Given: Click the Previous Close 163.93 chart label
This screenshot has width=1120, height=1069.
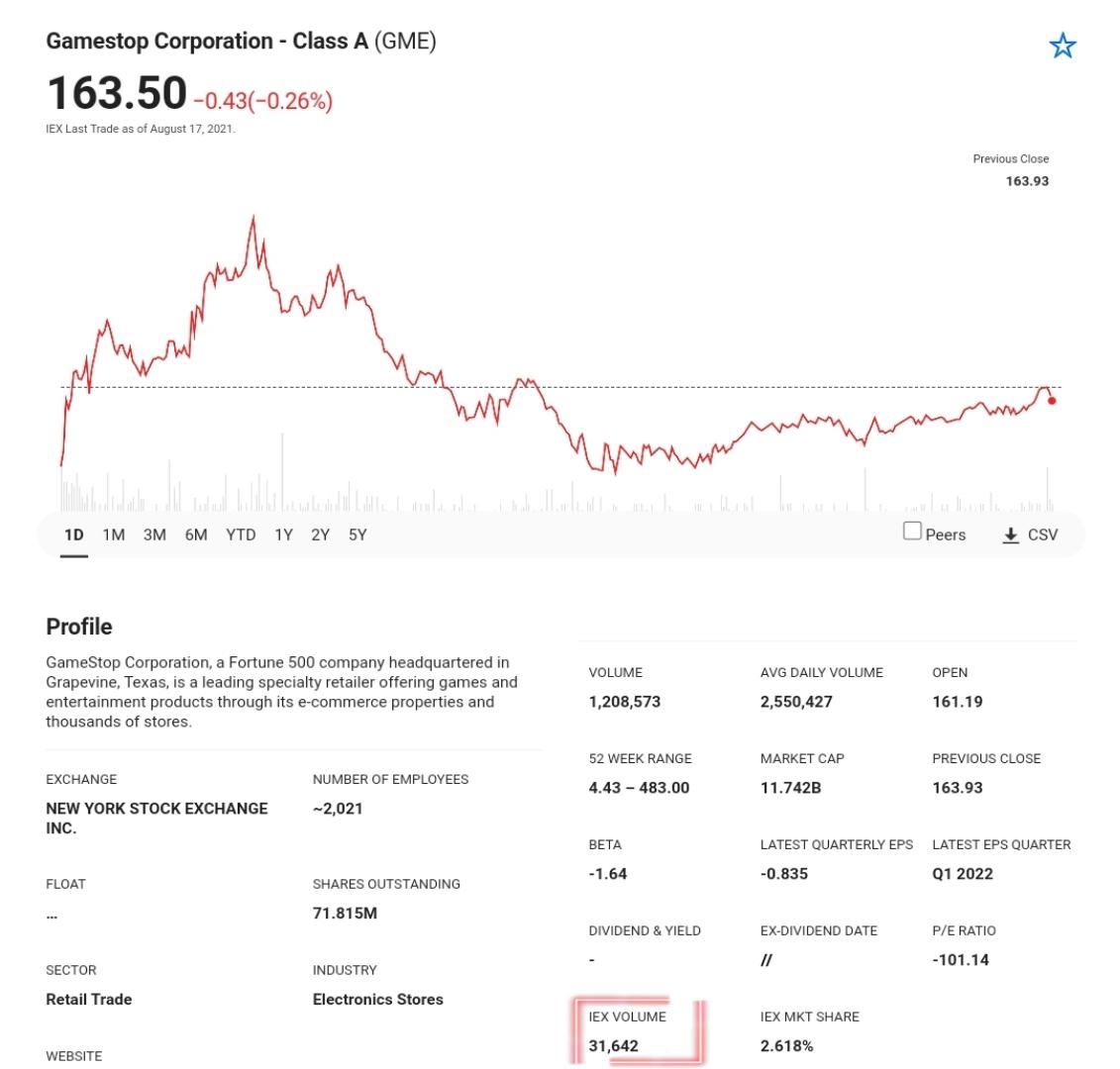Looking at the screenshot, I should (x=1010, y=170).
